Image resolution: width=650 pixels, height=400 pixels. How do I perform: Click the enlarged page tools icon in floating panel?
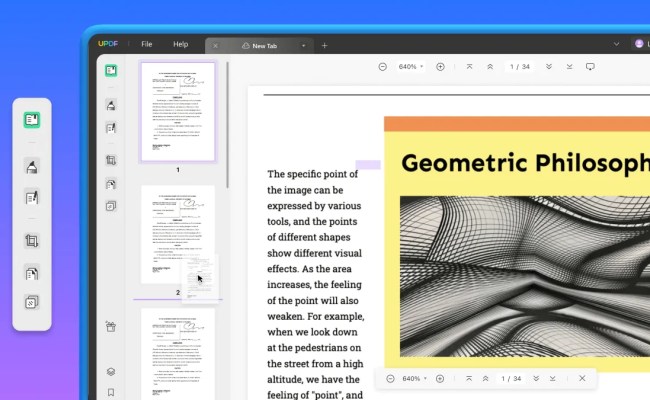click(32, 274)
